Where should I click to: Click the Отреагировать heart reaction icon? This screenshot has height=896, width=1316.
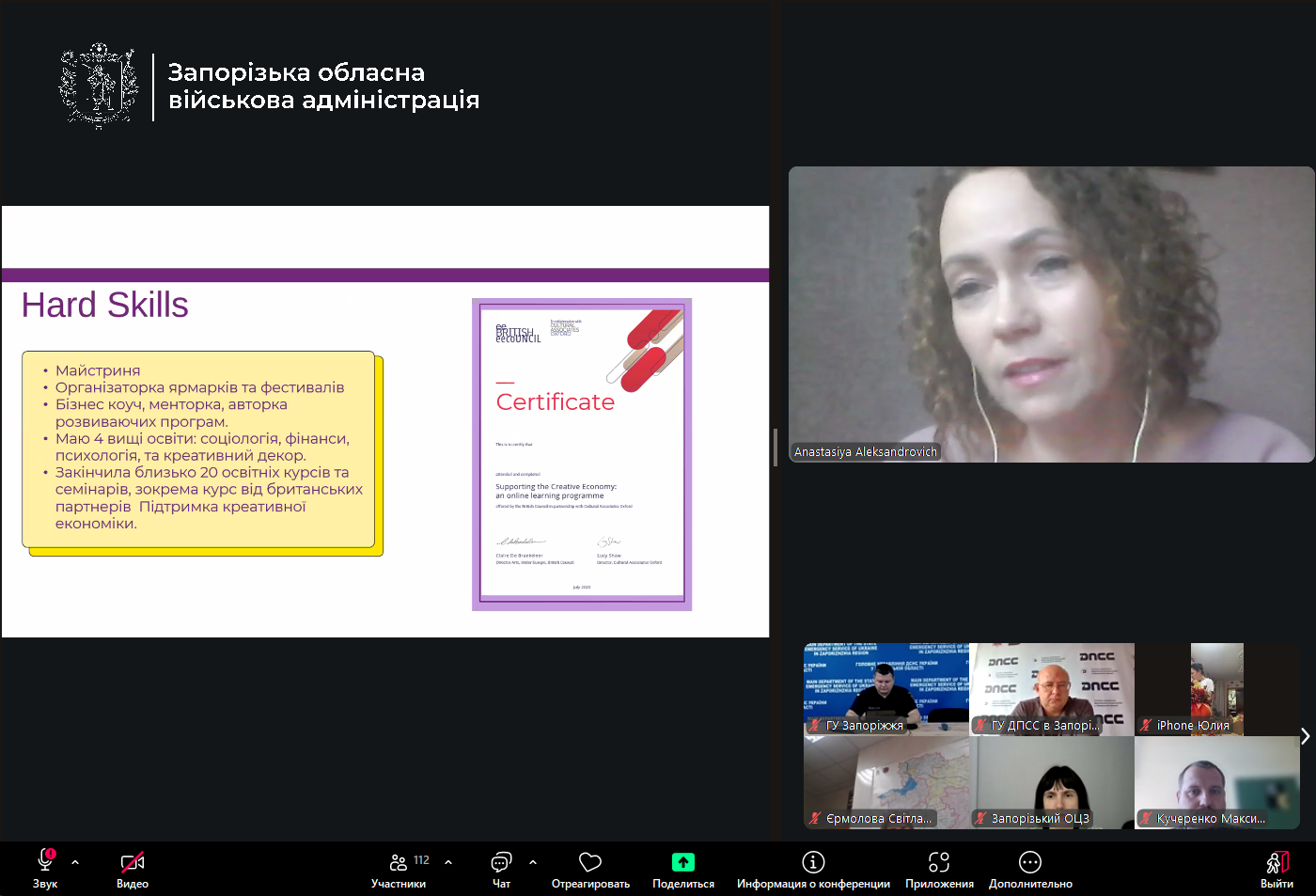[590, 862]
